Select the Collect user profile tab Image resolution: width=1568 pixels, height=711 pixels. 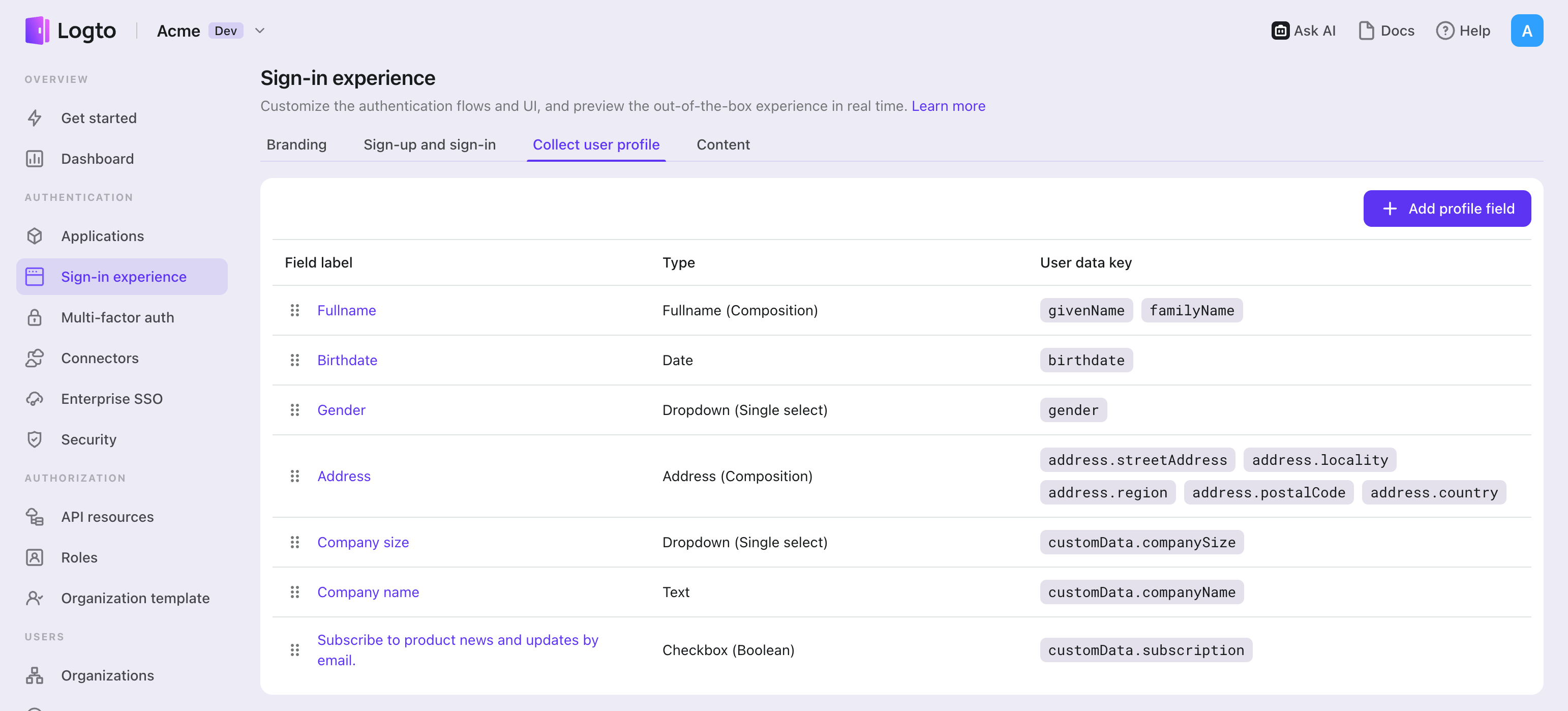(x=596, y=145)
